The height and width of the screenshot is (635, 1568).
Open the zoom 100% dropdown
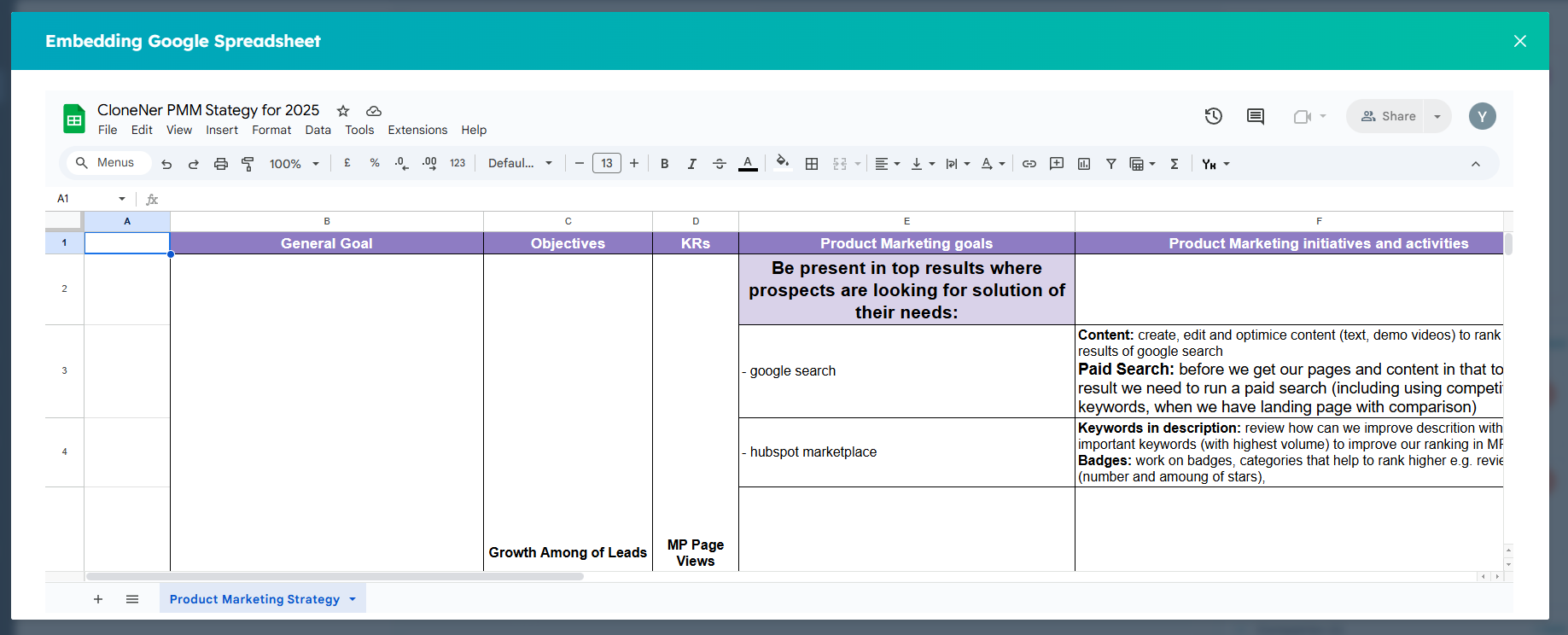tap(294, 164)
